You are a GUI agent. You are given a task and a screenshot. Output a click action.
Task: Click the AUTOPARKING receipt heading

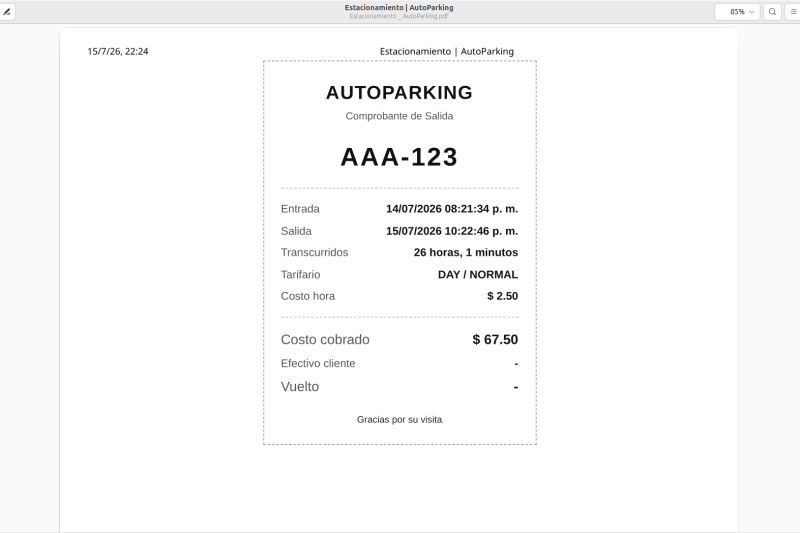[399, 93]
